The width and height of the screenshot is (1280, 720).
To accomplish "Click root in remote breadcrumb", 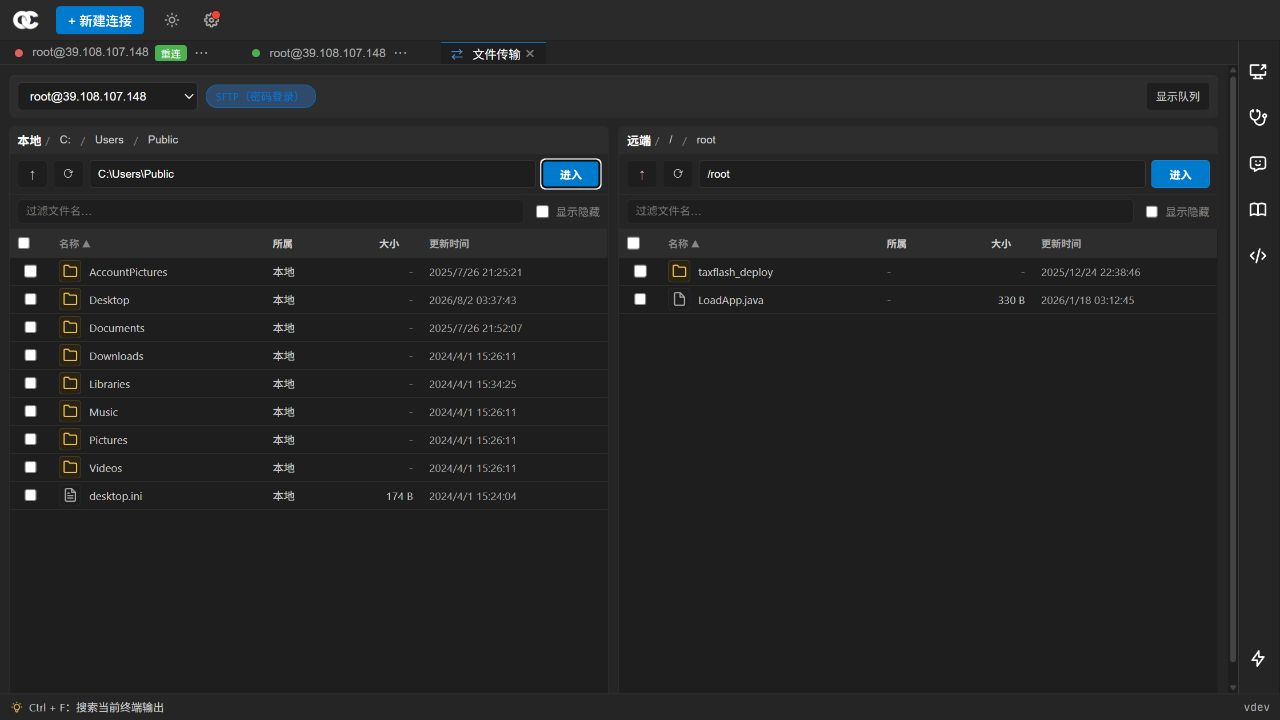I will pos(706,140).
